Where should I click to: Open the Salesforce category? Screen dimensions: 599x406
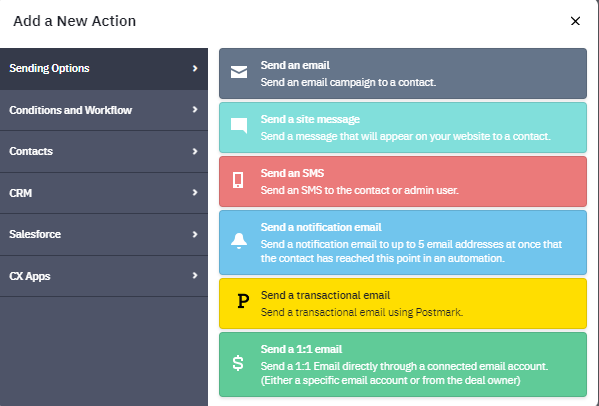pos(104,234)
